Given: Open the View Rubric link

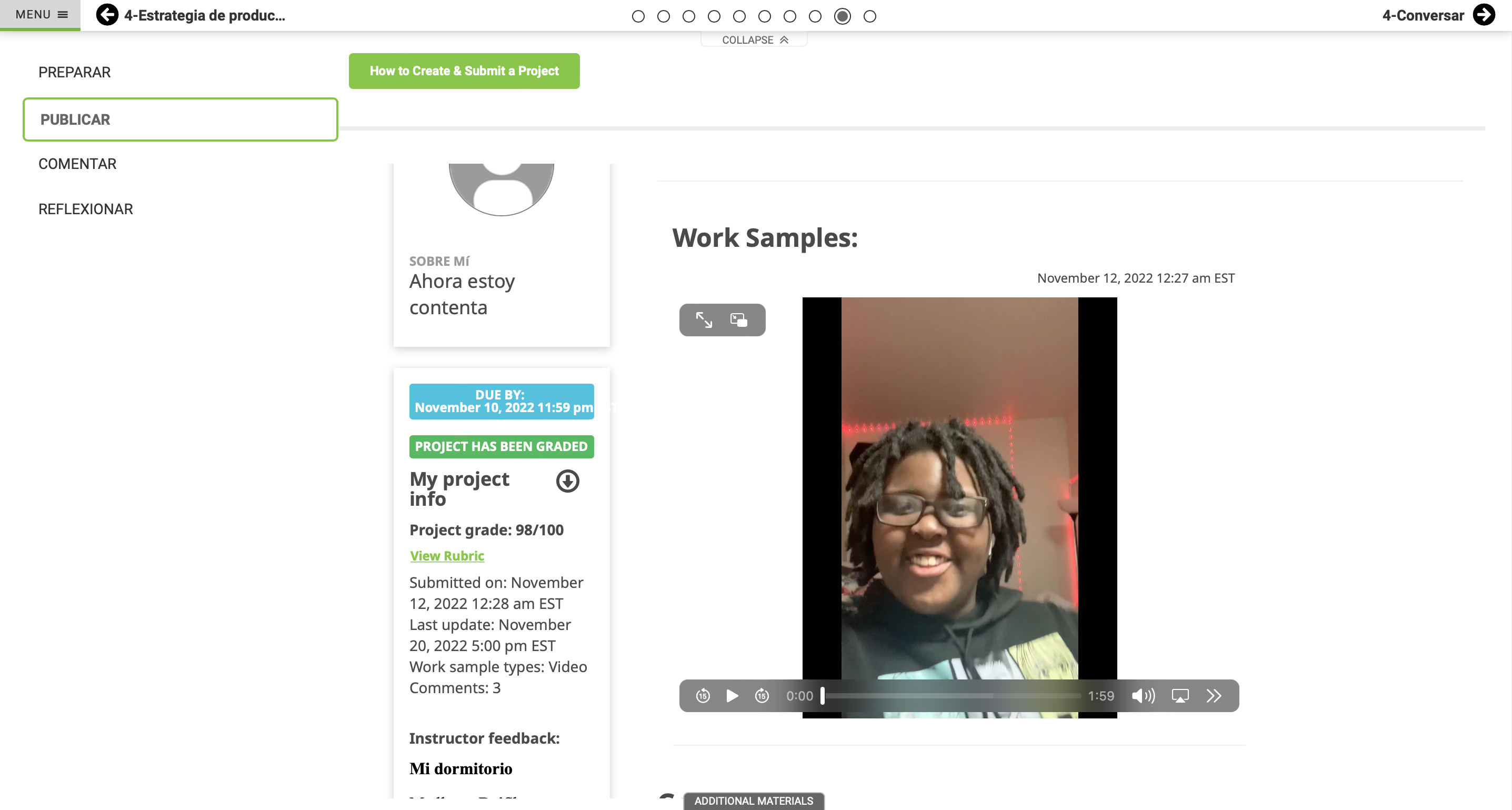Looking at the screenshot, I should point(447,555).
